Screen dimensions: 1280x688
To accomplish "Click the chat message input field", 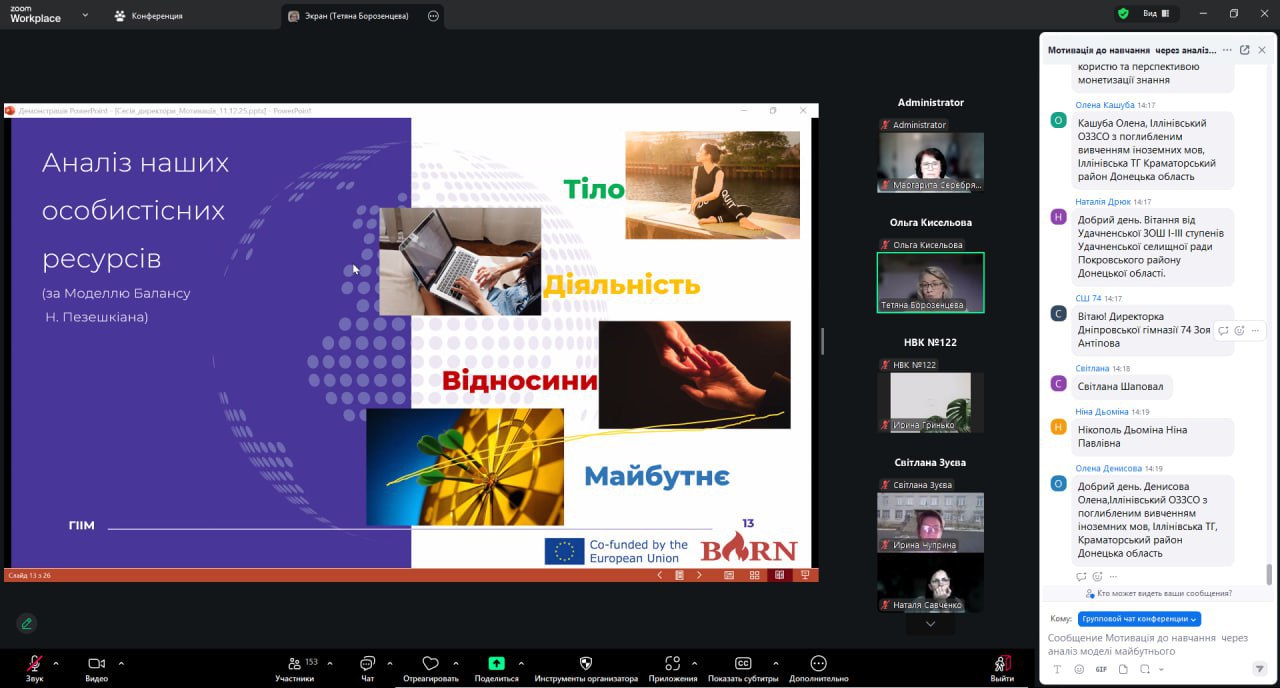I will click(1150, 644).
